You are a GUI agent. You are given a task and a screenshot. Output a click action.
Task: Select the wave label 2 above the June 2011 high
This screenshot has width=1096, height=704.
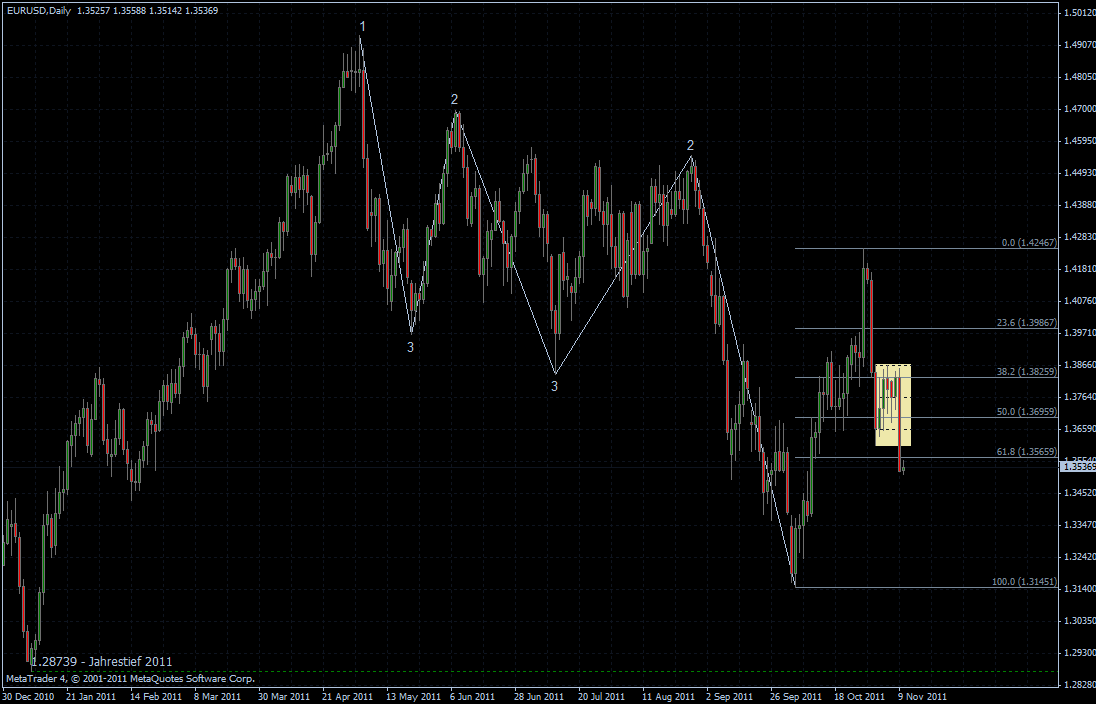click(454, 99)
